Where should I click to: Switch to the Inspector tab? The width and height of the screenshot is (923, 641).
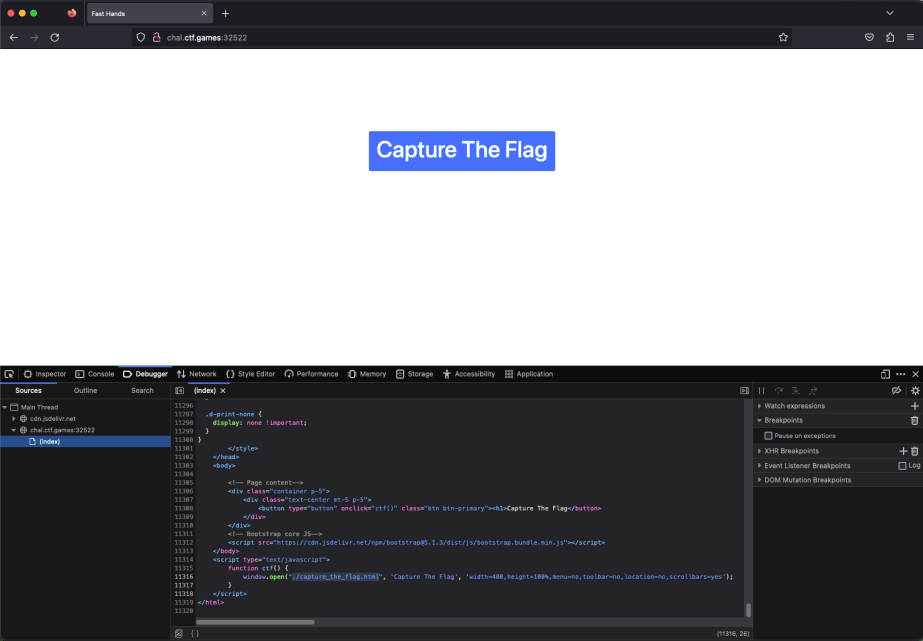(45, 374)
